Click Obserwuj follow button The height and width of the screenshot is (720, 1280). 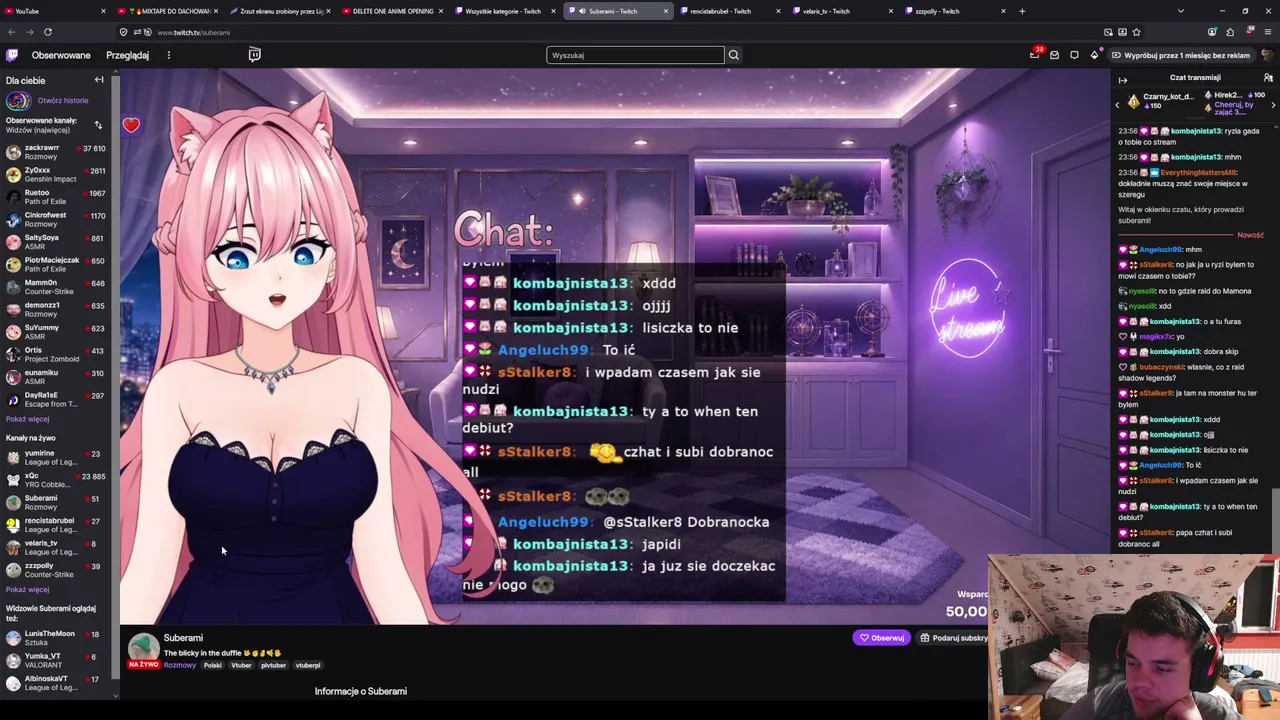(882, 638)
